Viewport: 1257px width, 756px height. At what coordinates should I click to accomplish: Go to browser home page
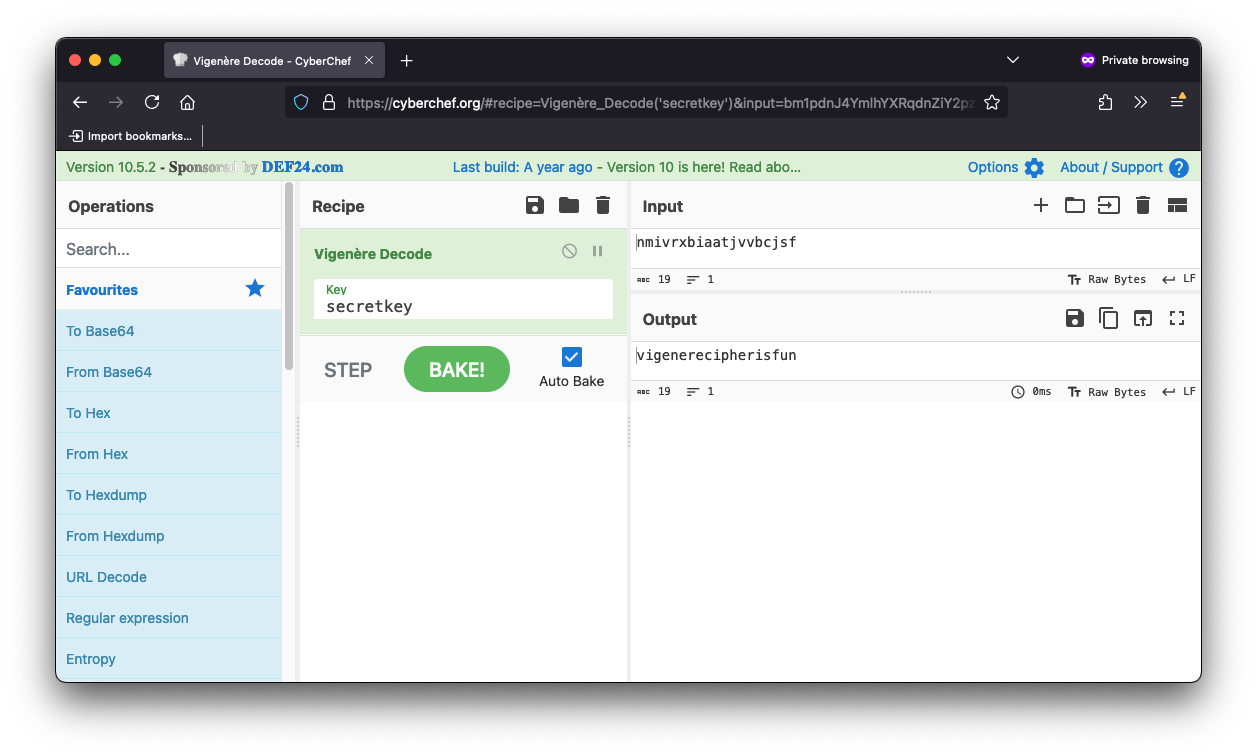point(187,102)
